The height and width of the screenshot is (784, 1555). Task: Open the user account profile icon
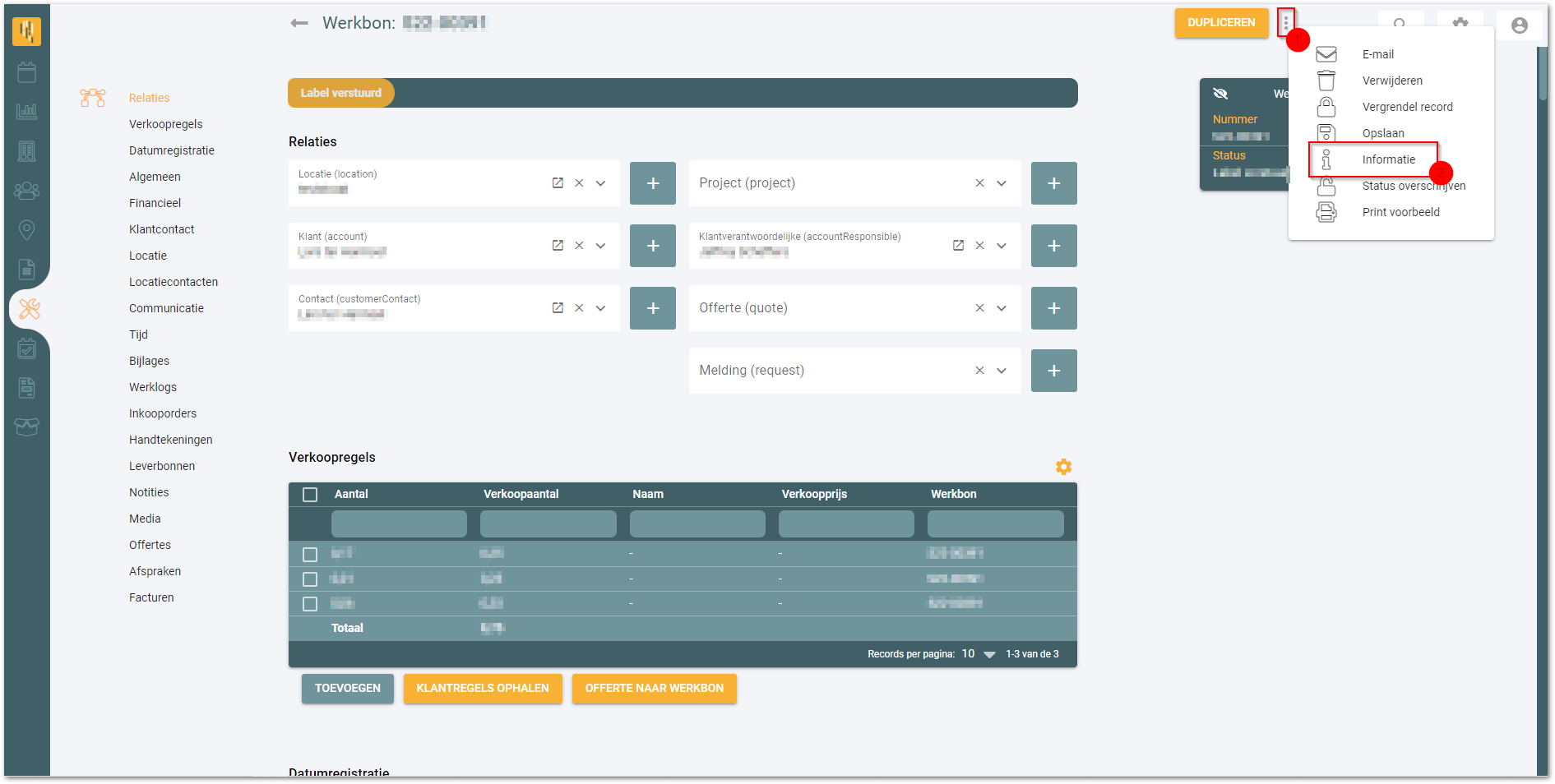[1519, 25]
